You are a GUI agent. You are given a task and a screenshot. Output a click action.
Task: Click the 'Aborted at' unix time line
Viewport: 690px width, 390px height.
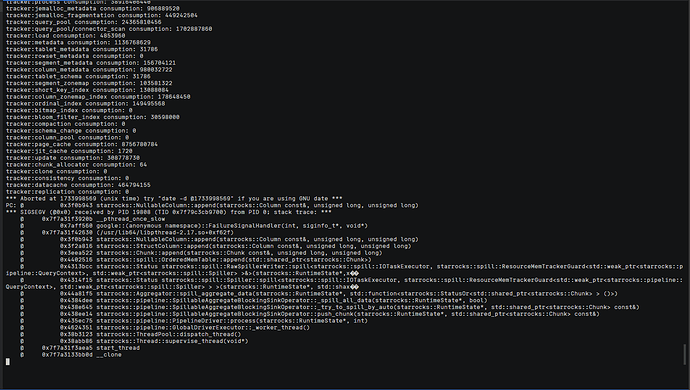(x=174, y=199)
